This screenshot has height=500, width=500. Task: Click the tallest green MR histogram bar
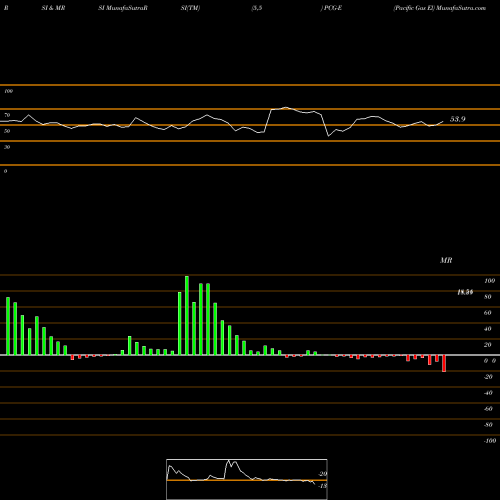[187, 315]
